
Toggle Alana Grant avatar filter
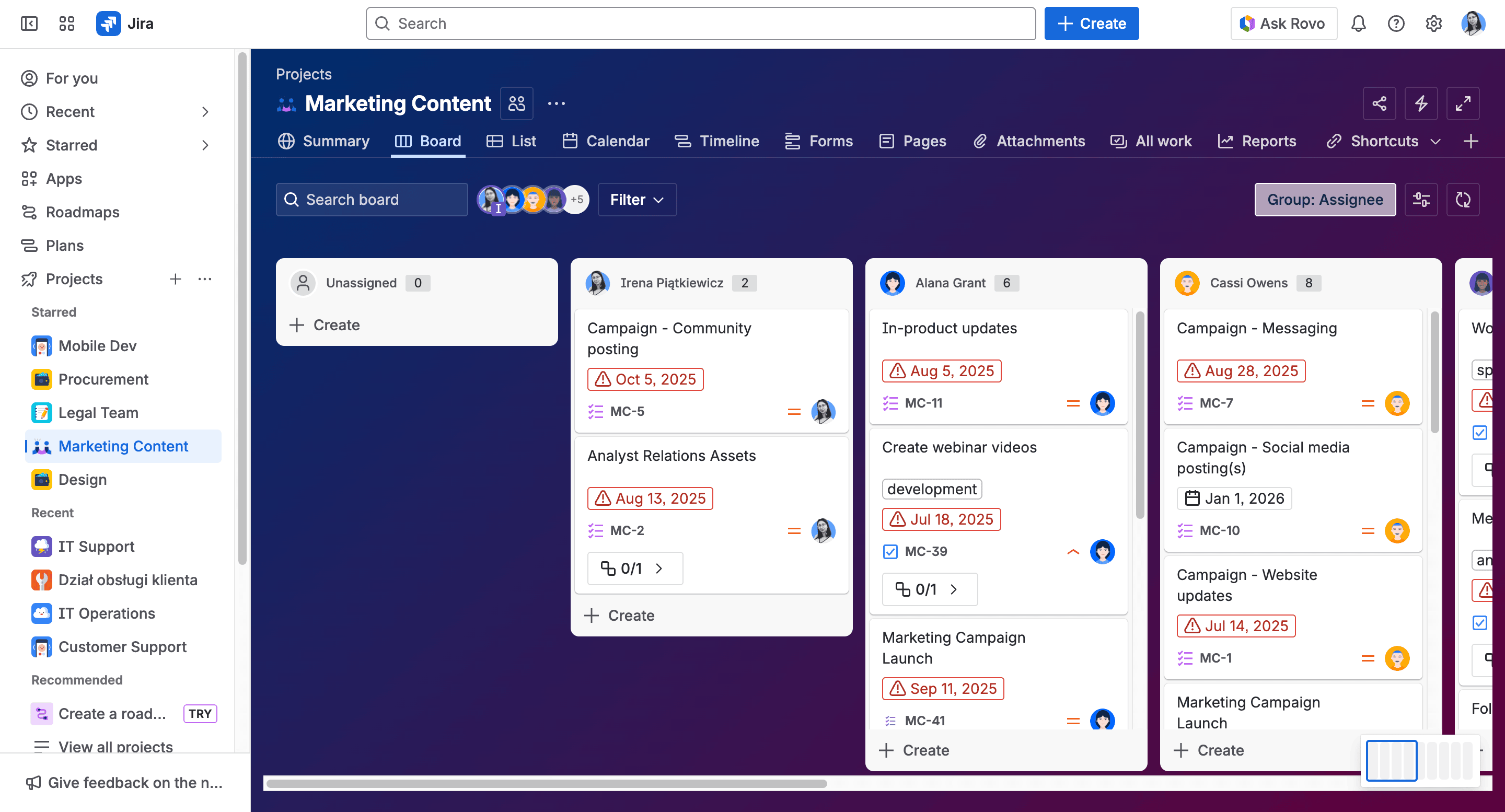512,200
